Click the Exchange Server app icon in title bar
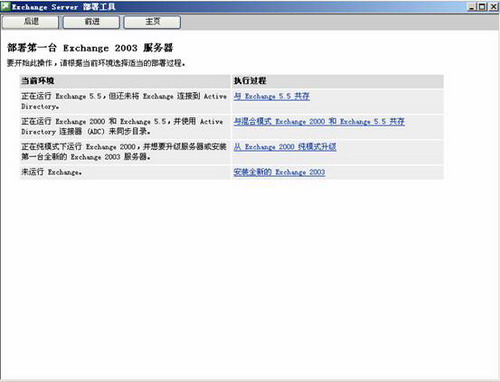Image resolution: width=500 pixels, height=382 pixels. pos(6,6)
